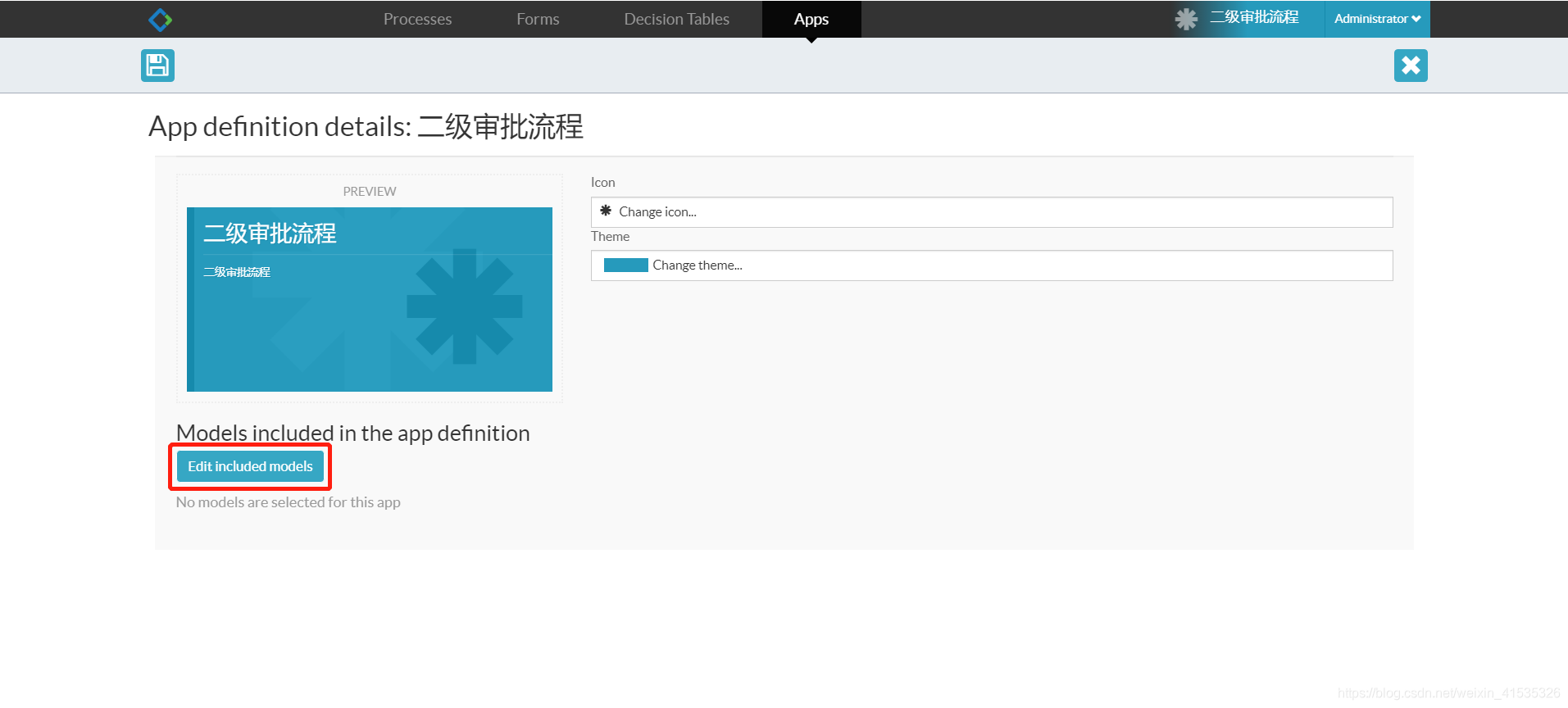Image resolution: width=1568 pixels, height=708 pixels.
Task: Open the Change icon dropdown
Action: (992, 212)
